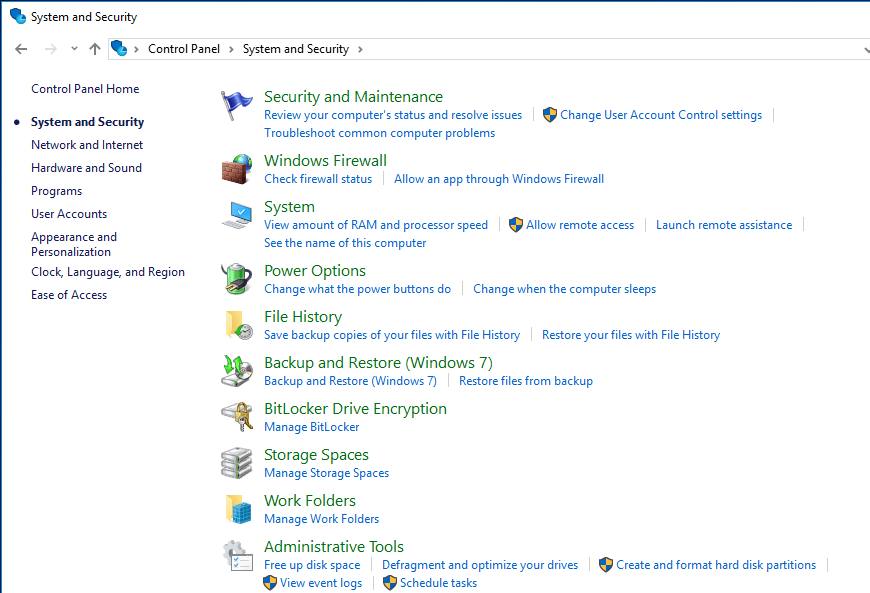The width and height of the screenshot is (870, 593).
Task: Click the Backup and Restore drive icon
Action: pos(237,371)
